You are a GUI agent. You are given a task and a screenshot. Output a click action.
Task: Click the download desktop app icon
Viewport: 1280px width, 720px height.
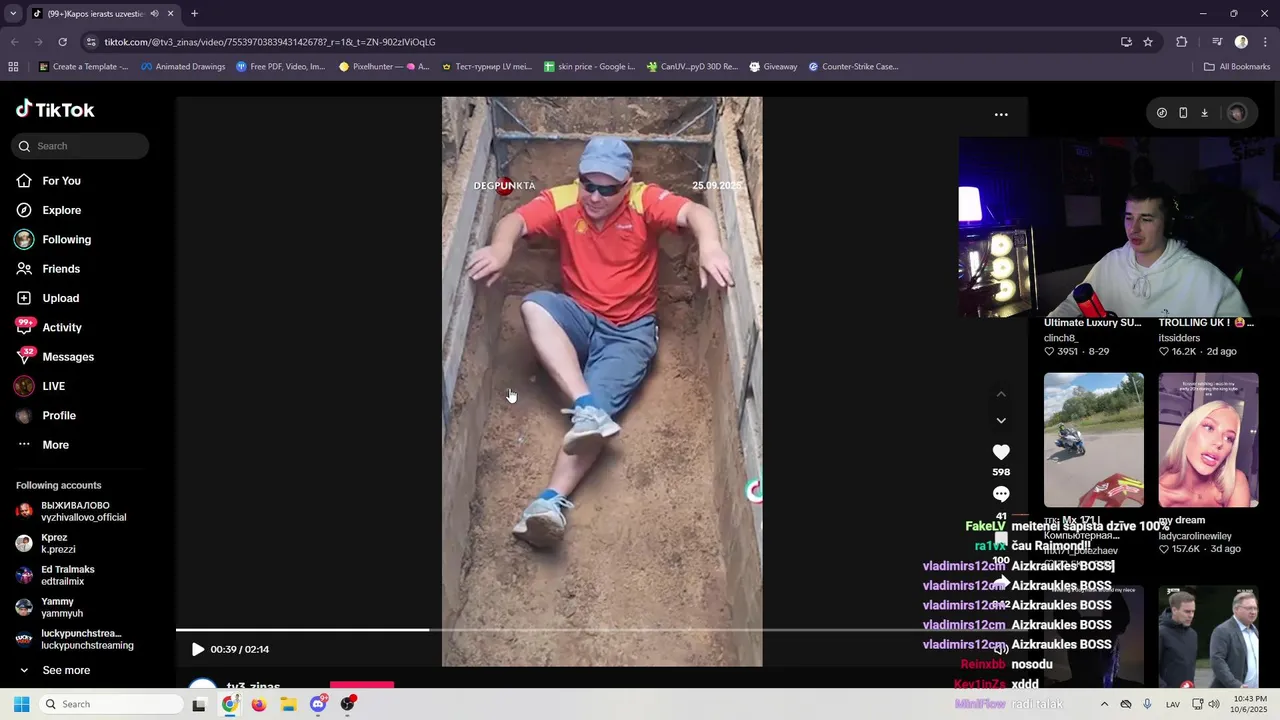pyautogui.click(x=1204, y=113)
